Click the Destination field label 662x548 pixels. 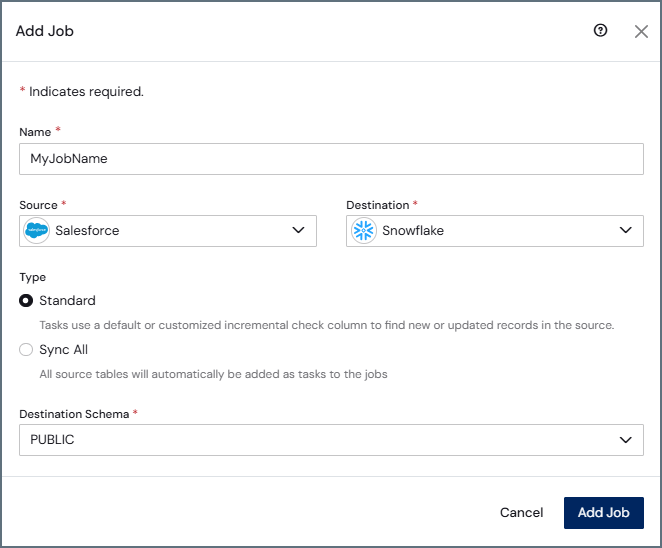coord(377,205)
